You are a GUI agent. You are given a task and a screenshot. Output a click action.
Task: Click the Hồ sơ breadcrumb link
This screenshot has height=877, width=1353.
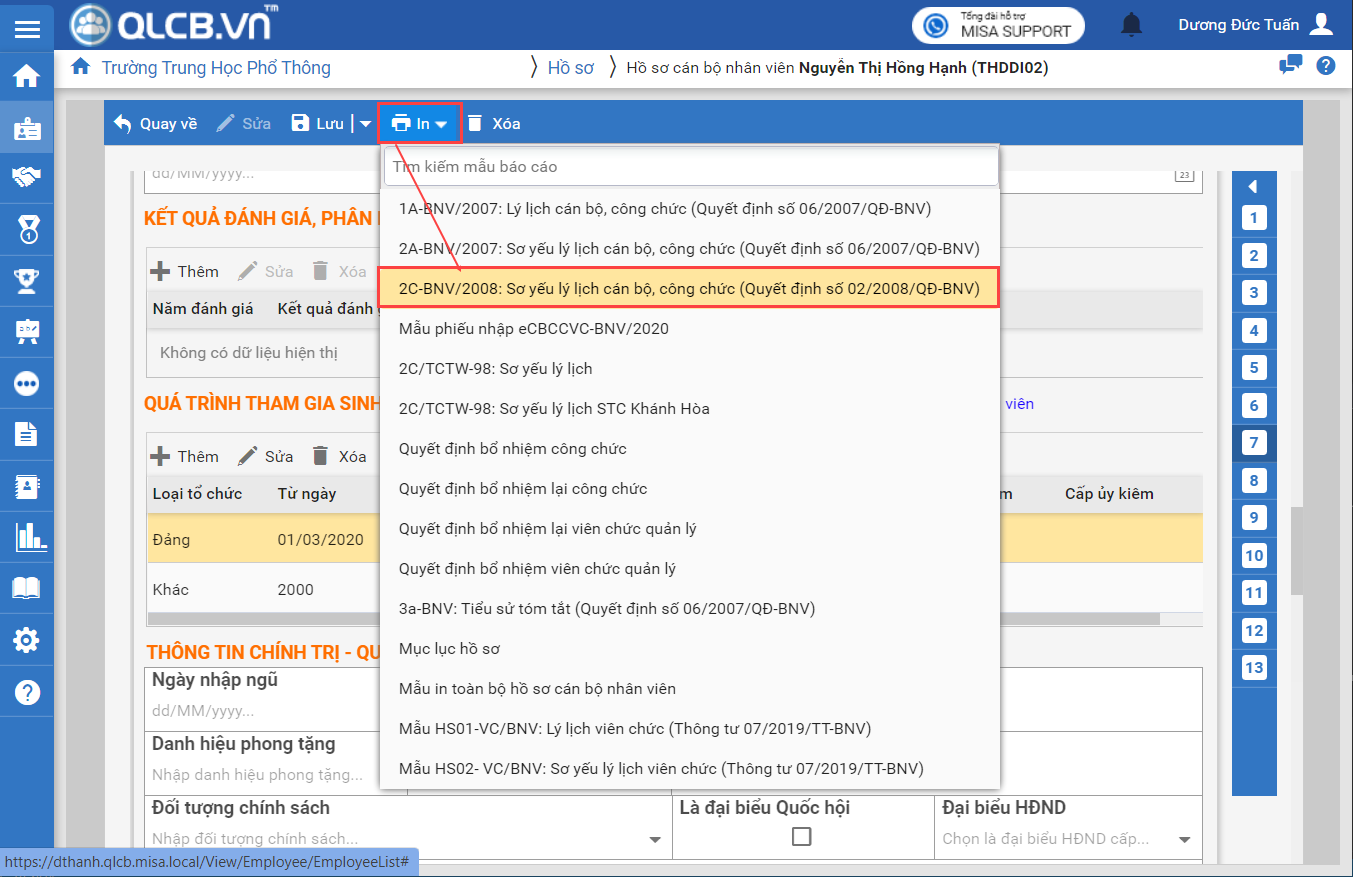(570, 68)
